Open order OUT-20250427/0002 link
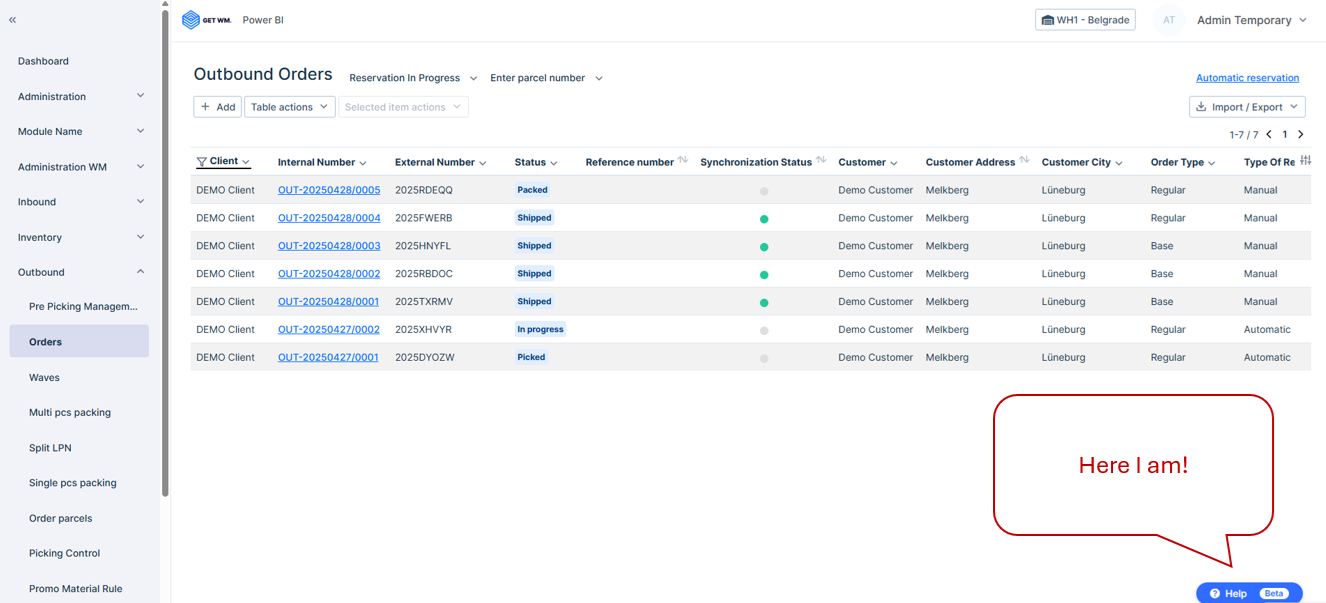Image resolution: width=1326 pixels, height=603 pixels. 329,330
